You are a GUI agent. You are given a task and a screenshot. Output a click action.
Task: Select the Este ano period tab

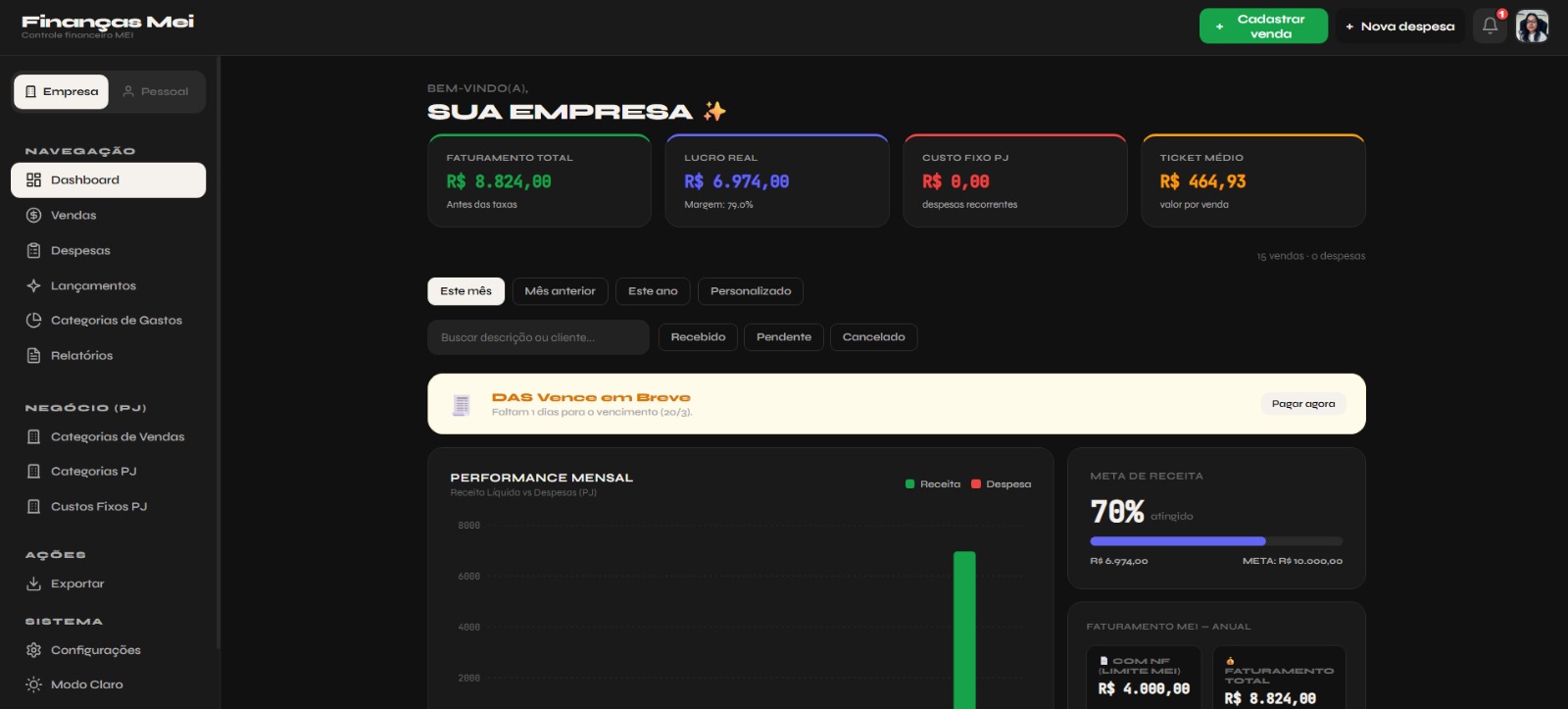pyautogui.click(x=653, y=291)
